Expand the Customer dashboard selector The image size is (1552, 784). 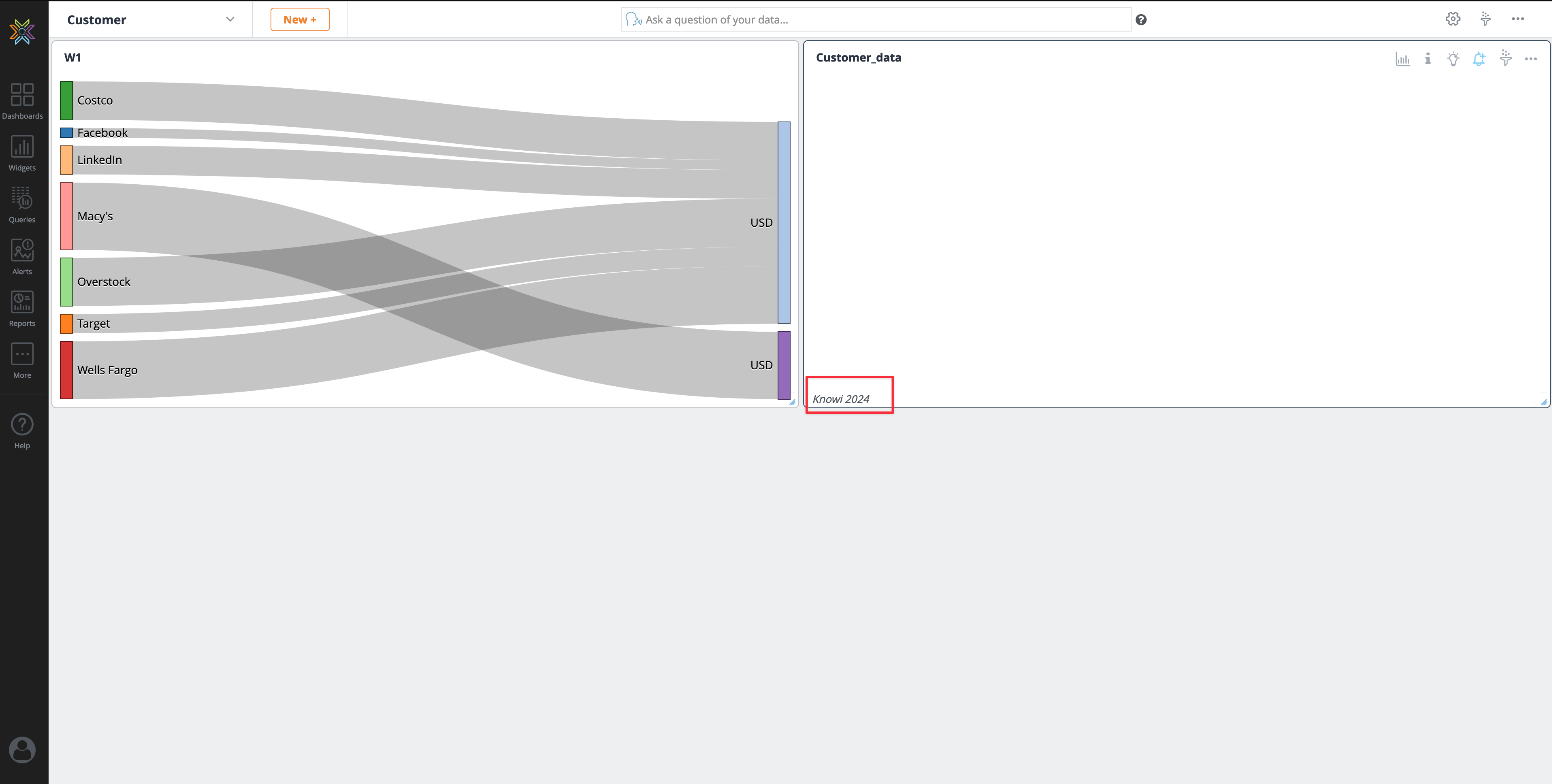point(230,19)
